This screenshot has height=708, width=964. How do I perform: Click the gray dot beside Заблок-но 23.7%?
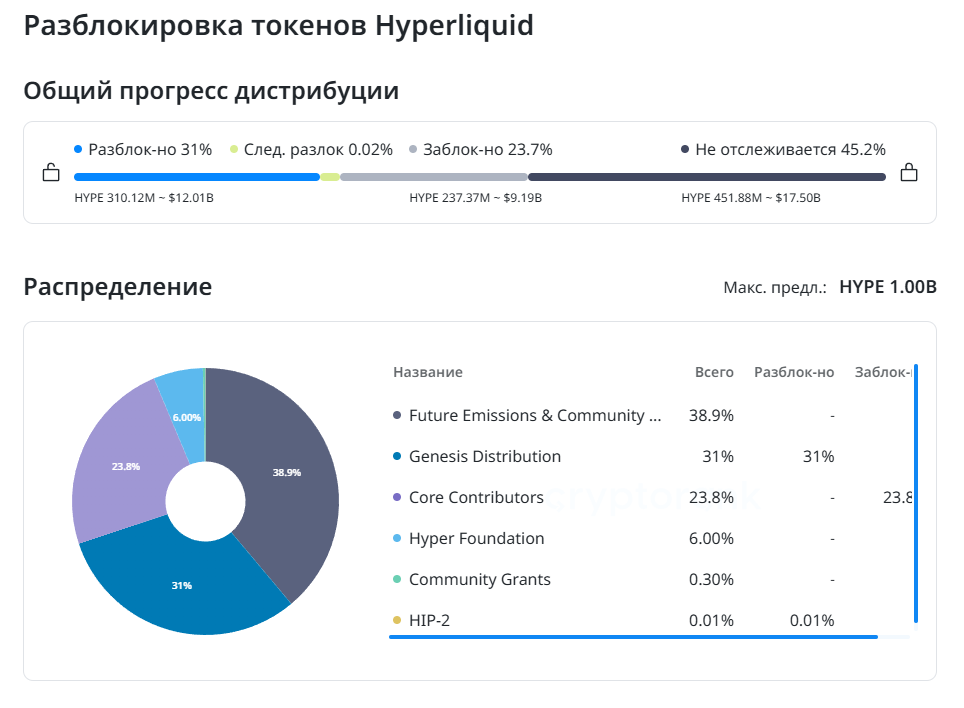click(x=413, y=150)
